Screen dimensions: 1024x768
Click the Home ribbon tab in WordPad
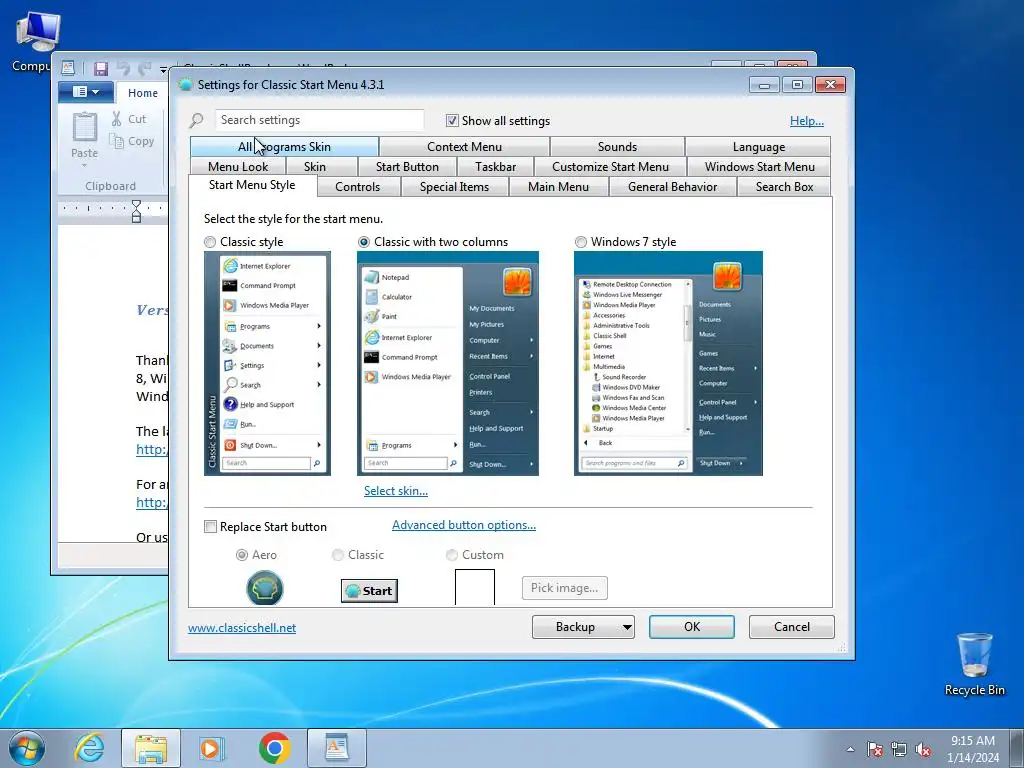(x=142, y=93)
